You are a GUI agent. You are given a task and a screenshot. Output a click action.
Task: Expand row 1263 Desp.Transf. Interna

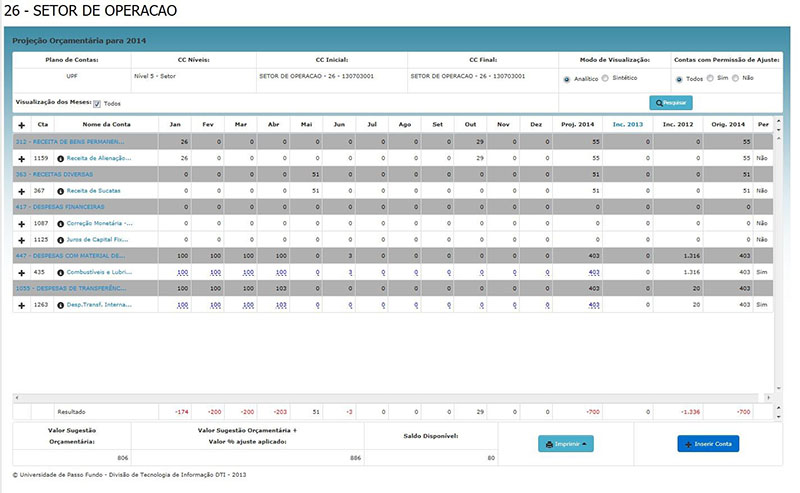click(21, 306)
